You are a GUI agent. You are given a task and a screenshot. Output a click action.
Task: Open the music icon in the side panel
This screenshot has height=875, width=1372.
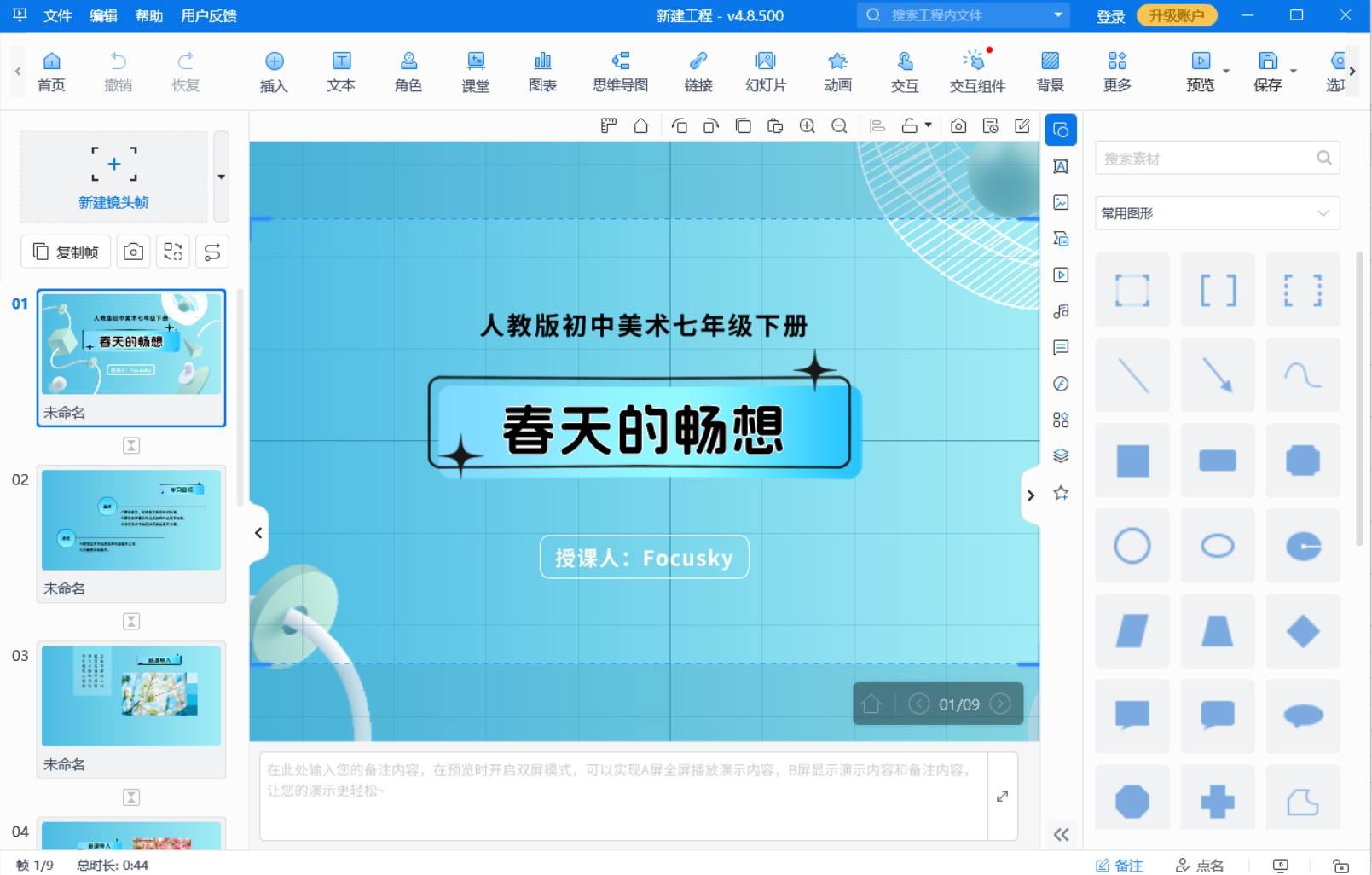[1061, 311]
